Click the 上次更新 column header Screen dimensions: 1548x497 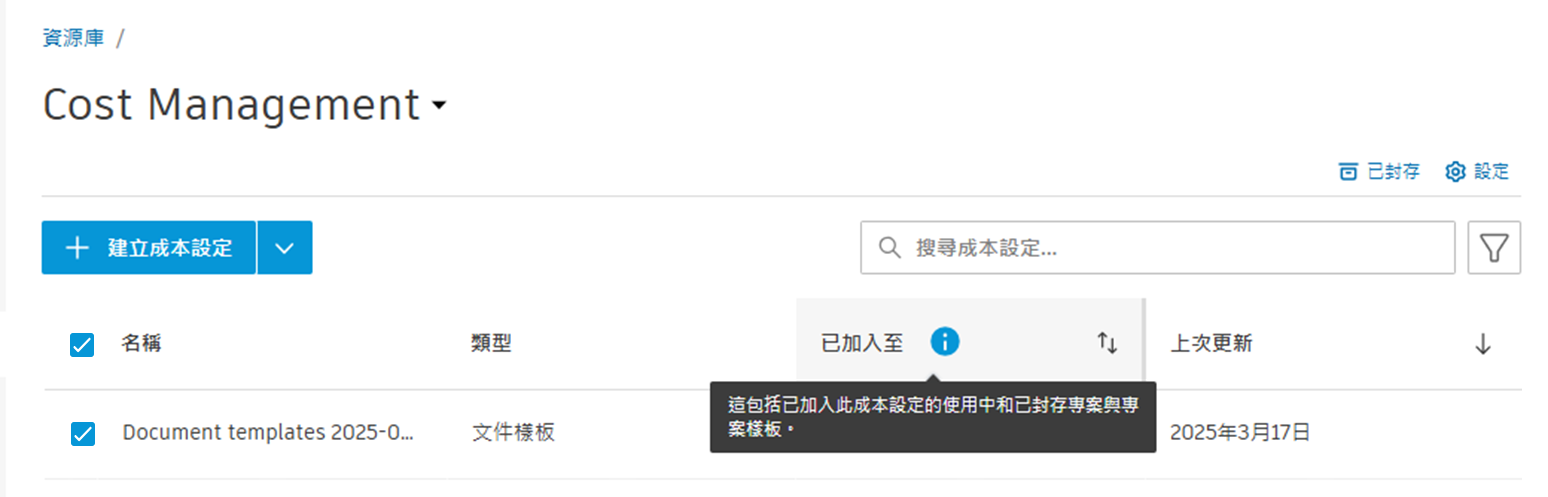(1211, 344)
